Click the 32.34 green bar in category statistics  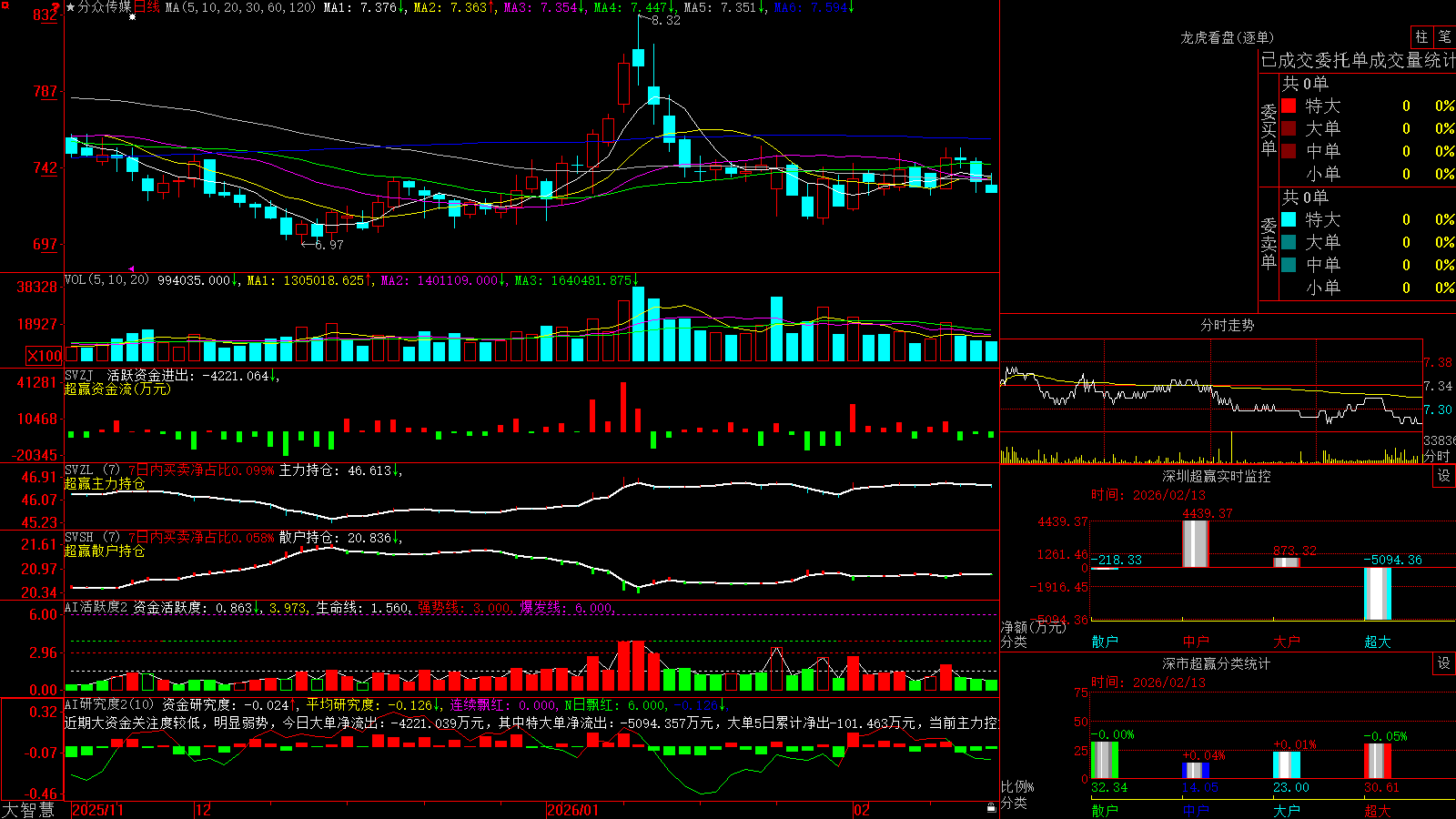tap(1105, 761)
